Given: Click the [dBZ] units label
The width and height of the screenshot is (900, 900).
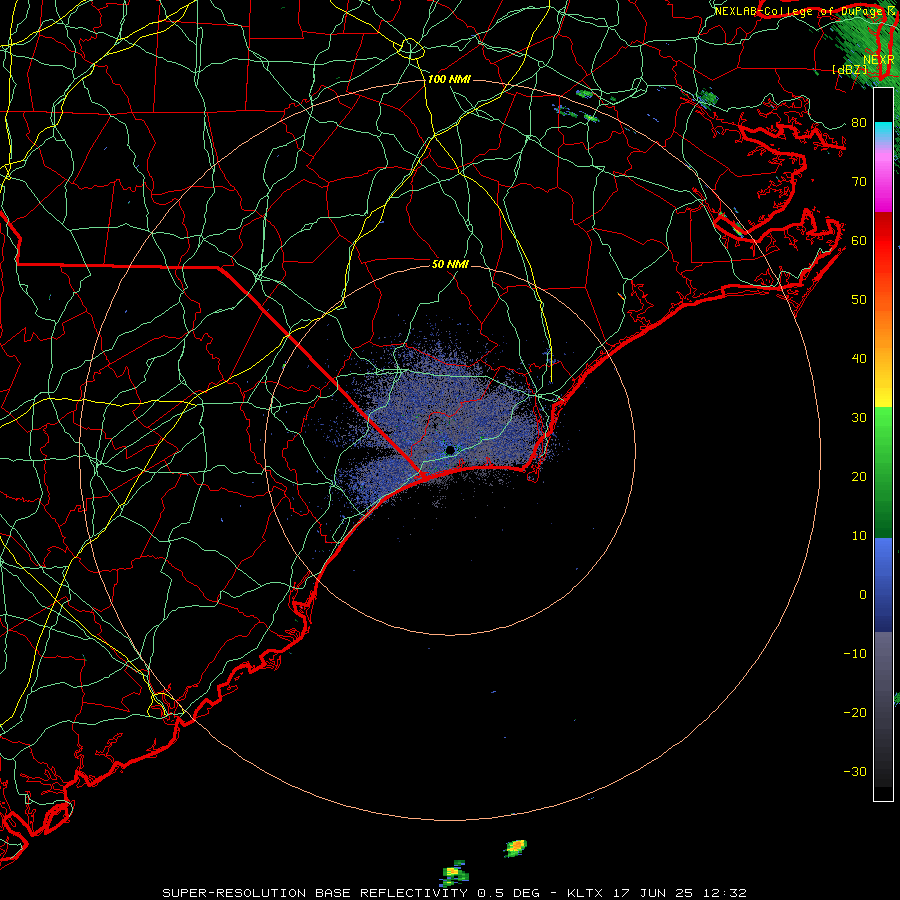Looking at the screenshot, I should pos(849,70).
